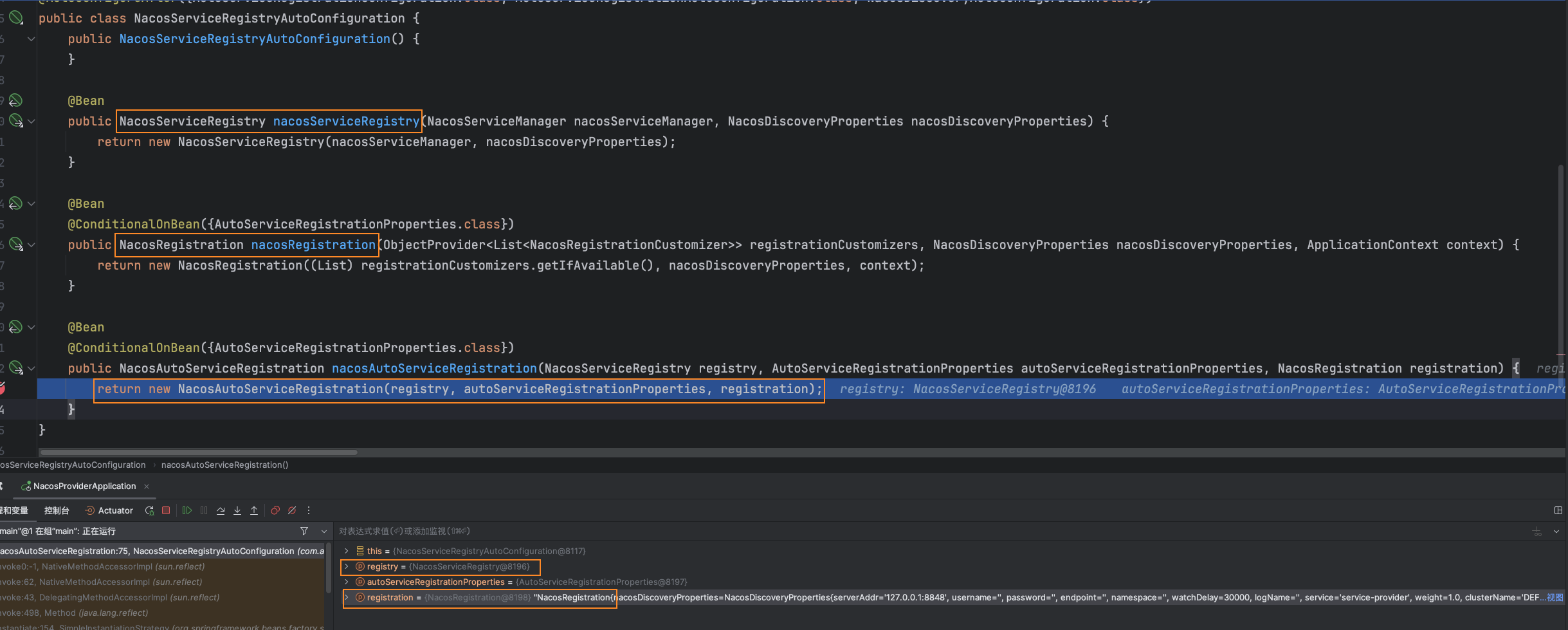This screenshot has height=630, width=1568.
Task: Click the editor horizontal scrollbar thumb
Action: pyautogui.click(x=198, y=452)
